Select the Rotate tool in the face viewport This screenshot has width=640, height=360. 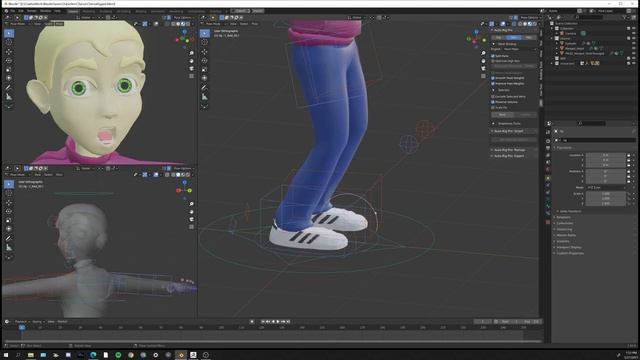click(x=9, y=61)
